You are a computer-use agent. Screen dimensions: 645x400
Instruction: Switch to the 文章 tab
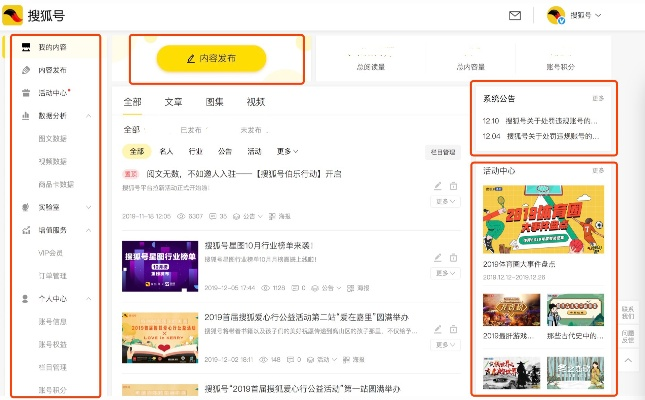(x=173, y=102)
